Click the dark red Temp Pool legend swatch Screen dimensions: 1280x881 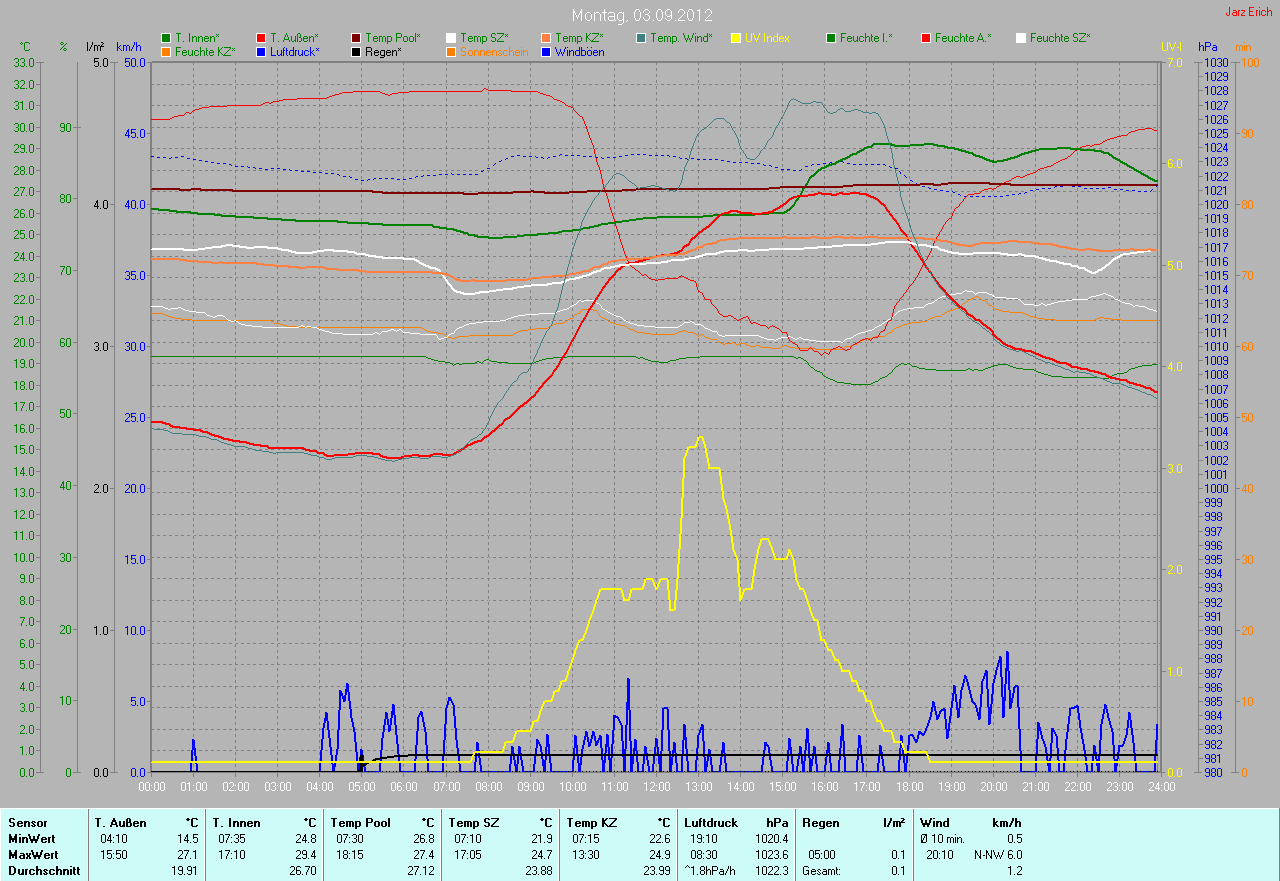tap(356, 38)
